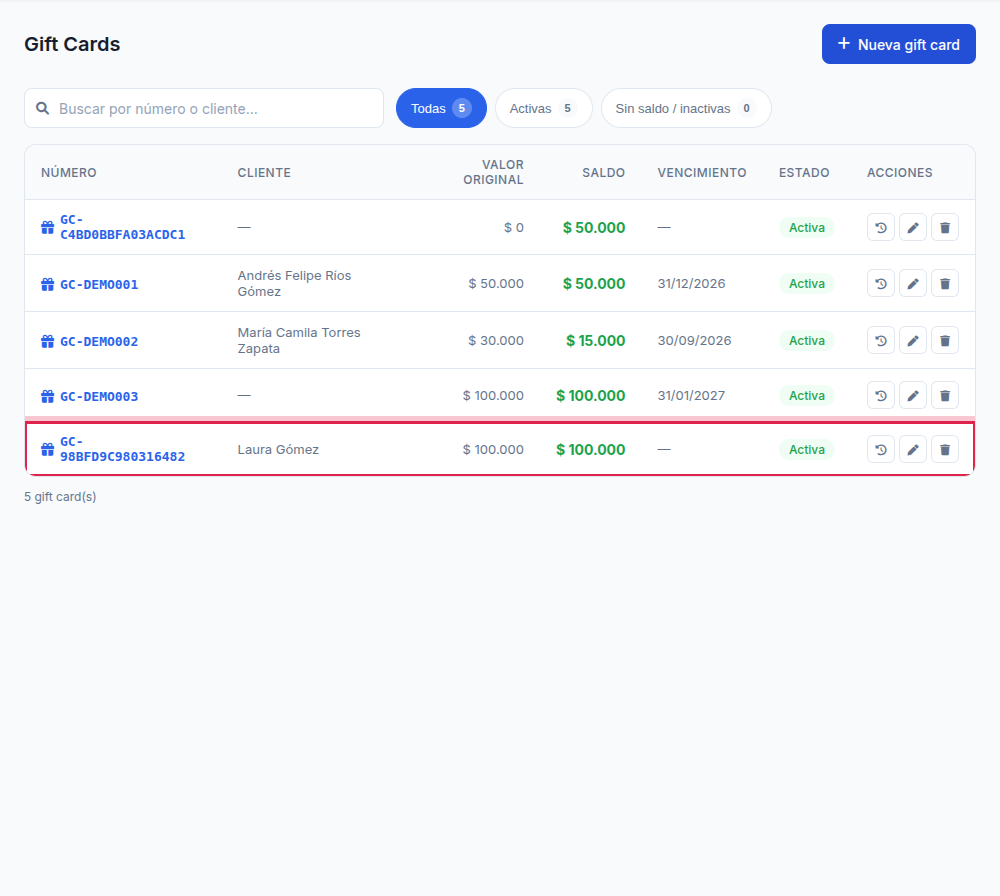This screenshot has height=896, width=1000.
Task: Open history for GC-DEMO003
Action: tap(881, 395)
